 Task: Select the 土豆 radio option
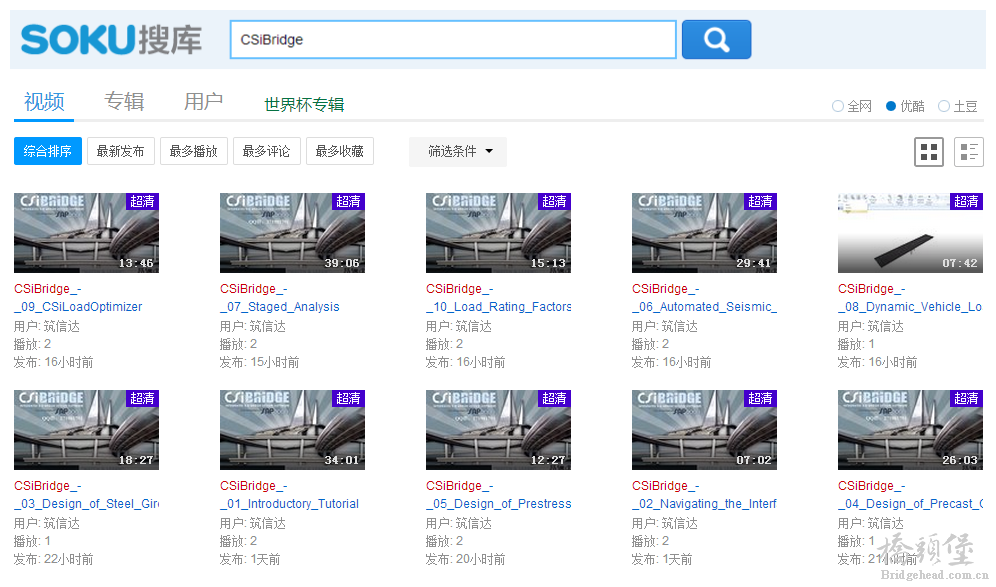(x=958, y=106)
